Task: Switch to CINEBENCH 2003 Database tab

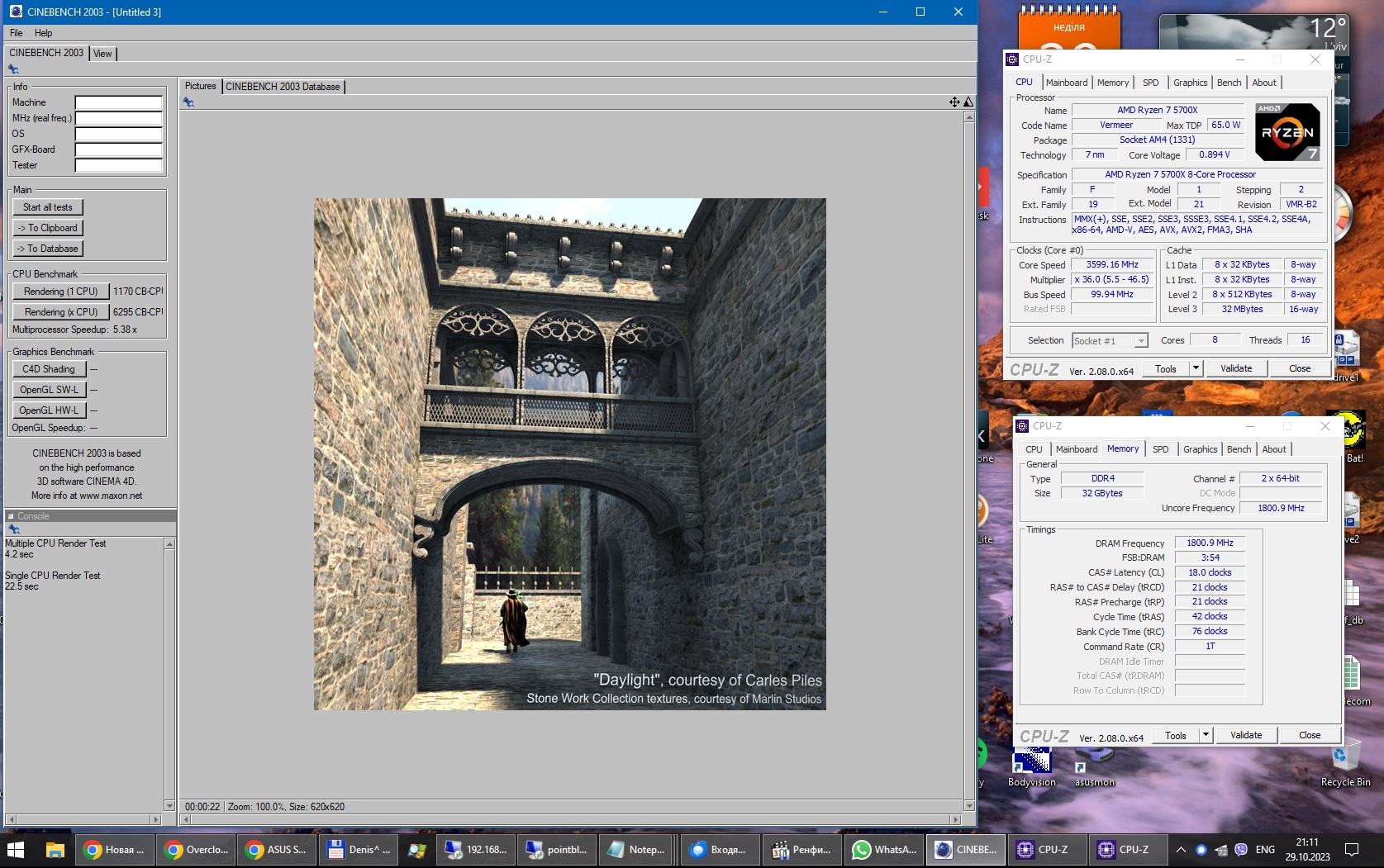Action: (x=283, y=87)
